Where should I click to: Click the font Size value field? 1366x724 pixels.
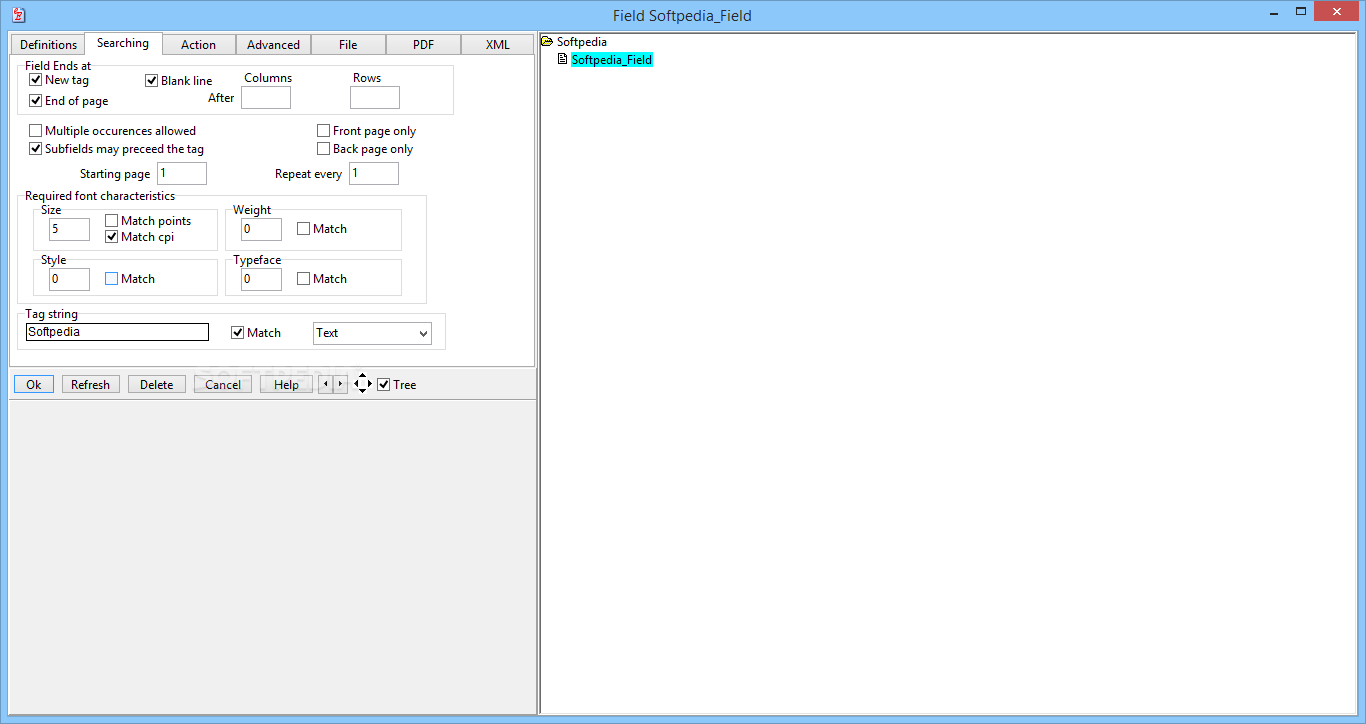[69, 229]
